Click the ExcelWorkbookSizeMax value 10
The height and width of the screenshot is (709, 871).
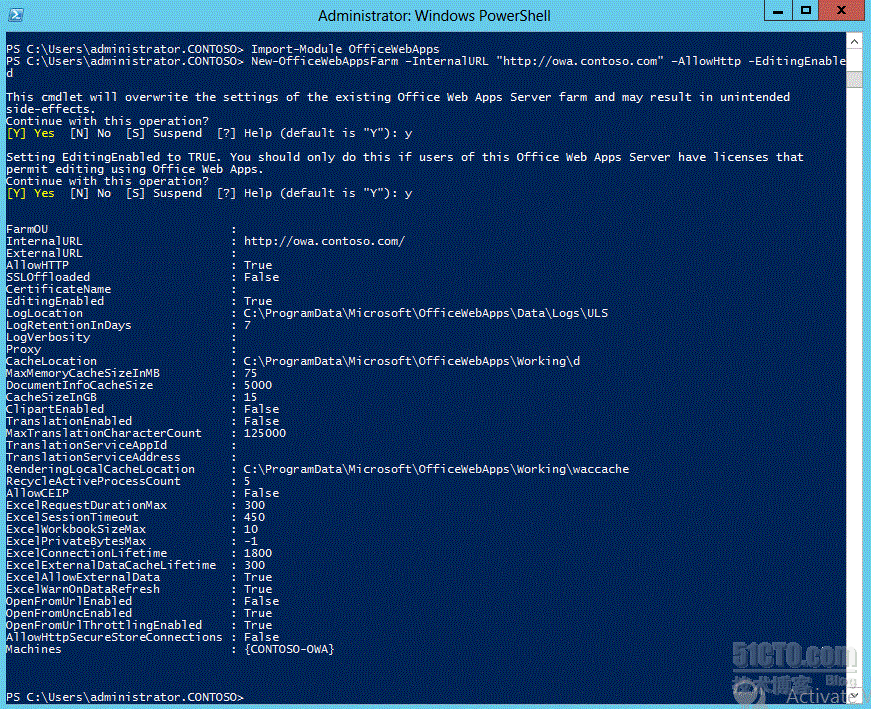tap(251, 530)
